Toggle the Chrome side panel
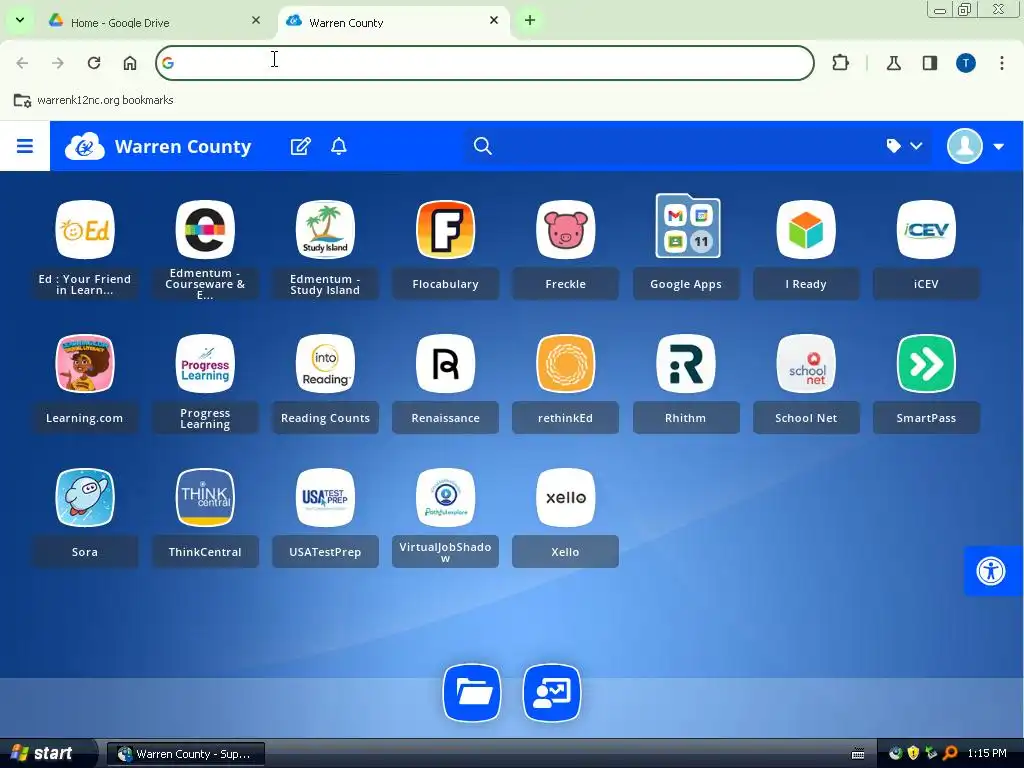This screenshot has height=768, width=1024. click(930, 63)
